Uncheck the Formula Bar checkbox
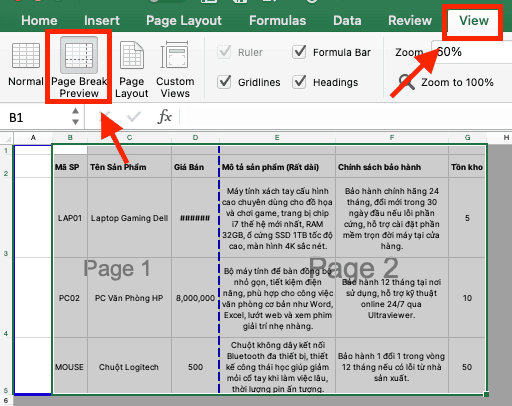This screenshot has height=406, width=512. pyautogui.click(x=299, y=52)
